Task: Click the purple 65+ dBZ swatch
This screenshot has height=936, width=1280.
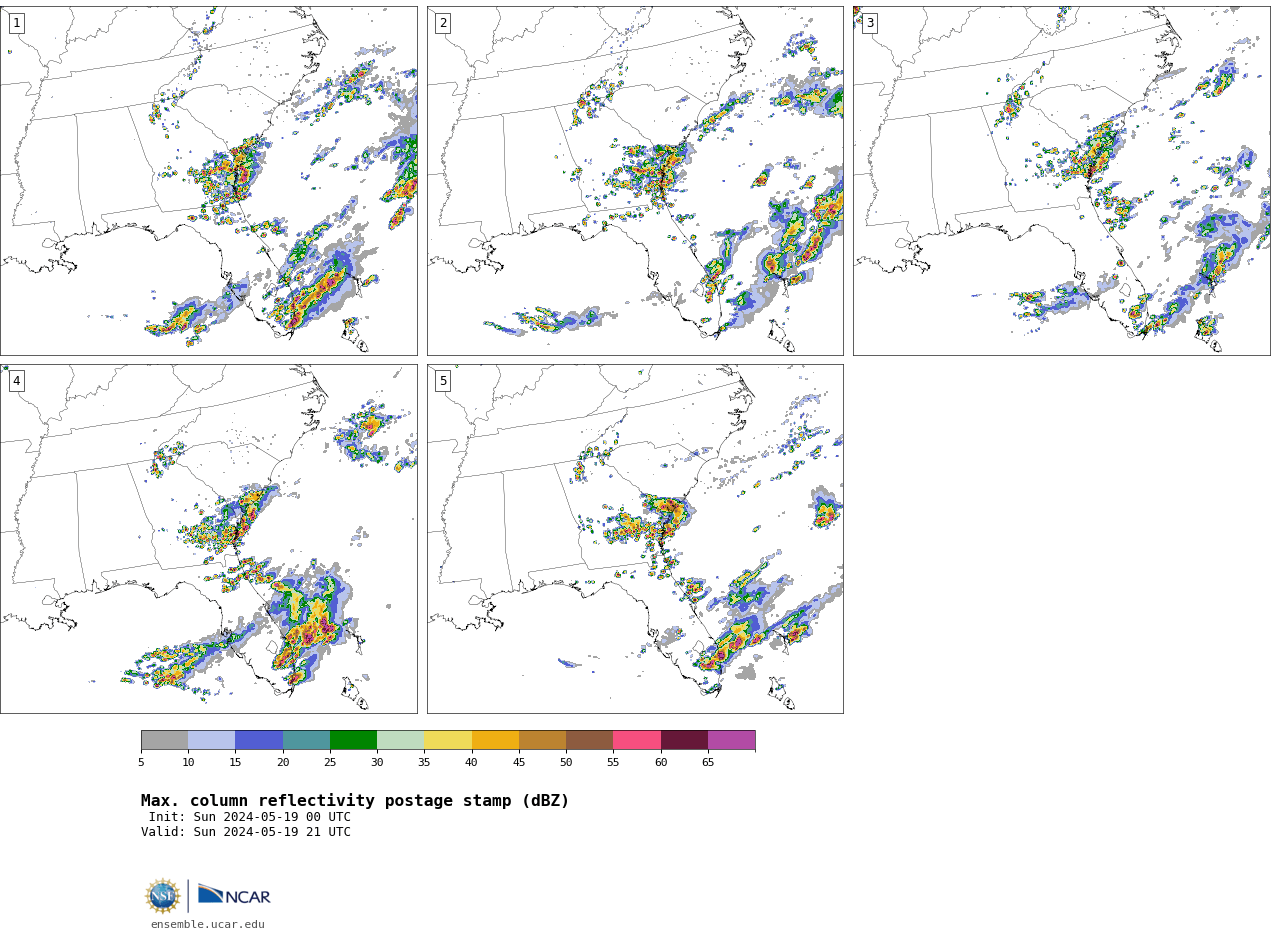Action: [x=731, y=740]
